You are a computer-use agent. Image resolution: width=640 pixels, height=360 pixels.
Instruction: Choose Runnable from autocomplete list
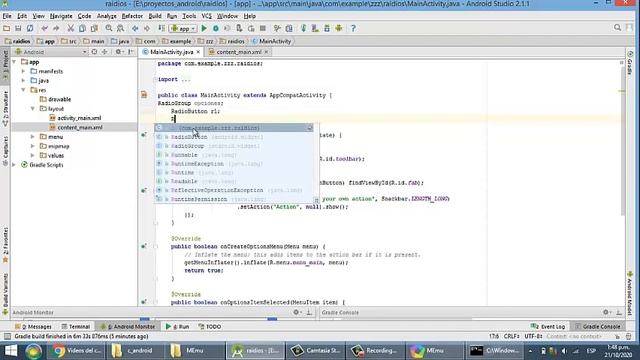(x=234, y=155)
